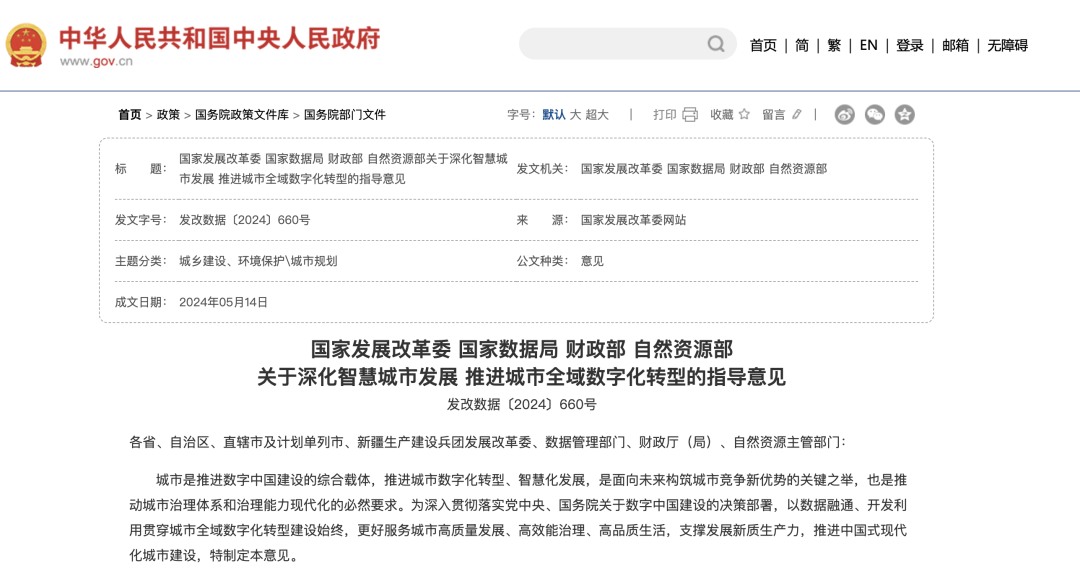Go to 政策 in the breadcrumb
Screen dimensions: 1080x579
(168, 115)
